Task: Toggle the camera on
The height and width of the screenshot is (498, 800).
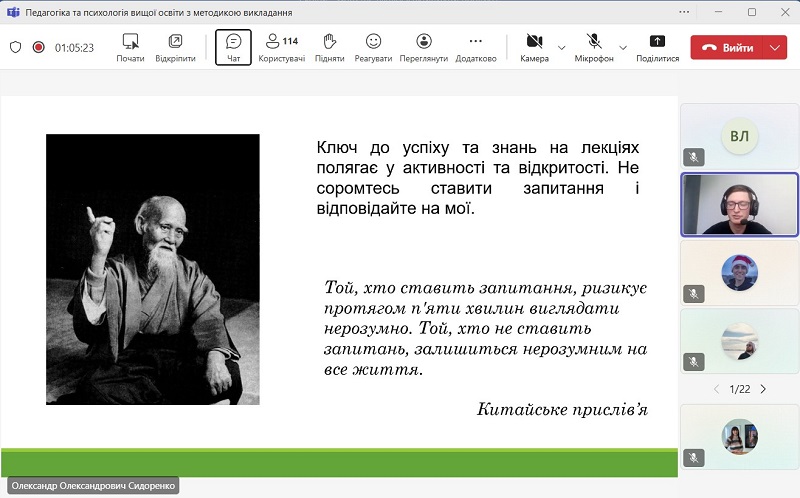Action: pos(534,47)
